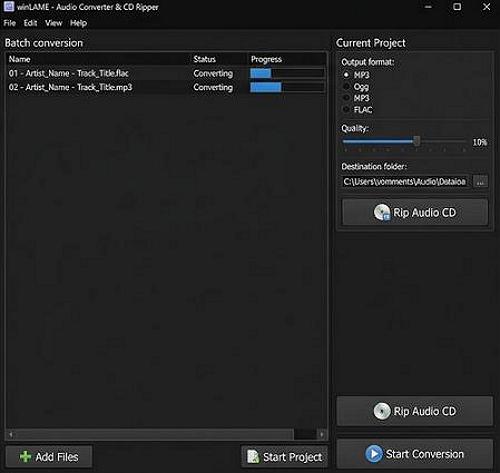Click the horizontal scrollbar right arrow
The height and width of the screenshot is (473, 500).
pos(321,434)
